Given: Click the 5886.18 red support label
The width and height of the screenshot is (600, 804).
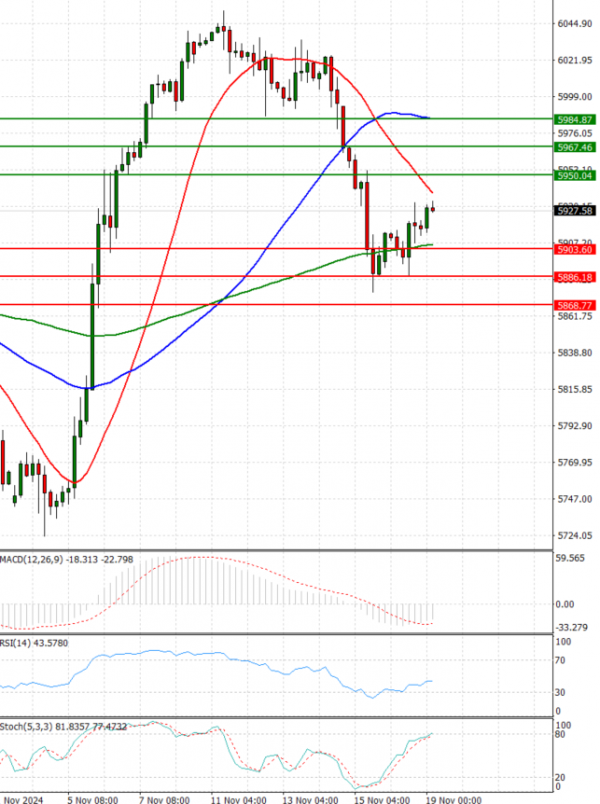Looking at the screenshot, I should coord(574,277).
